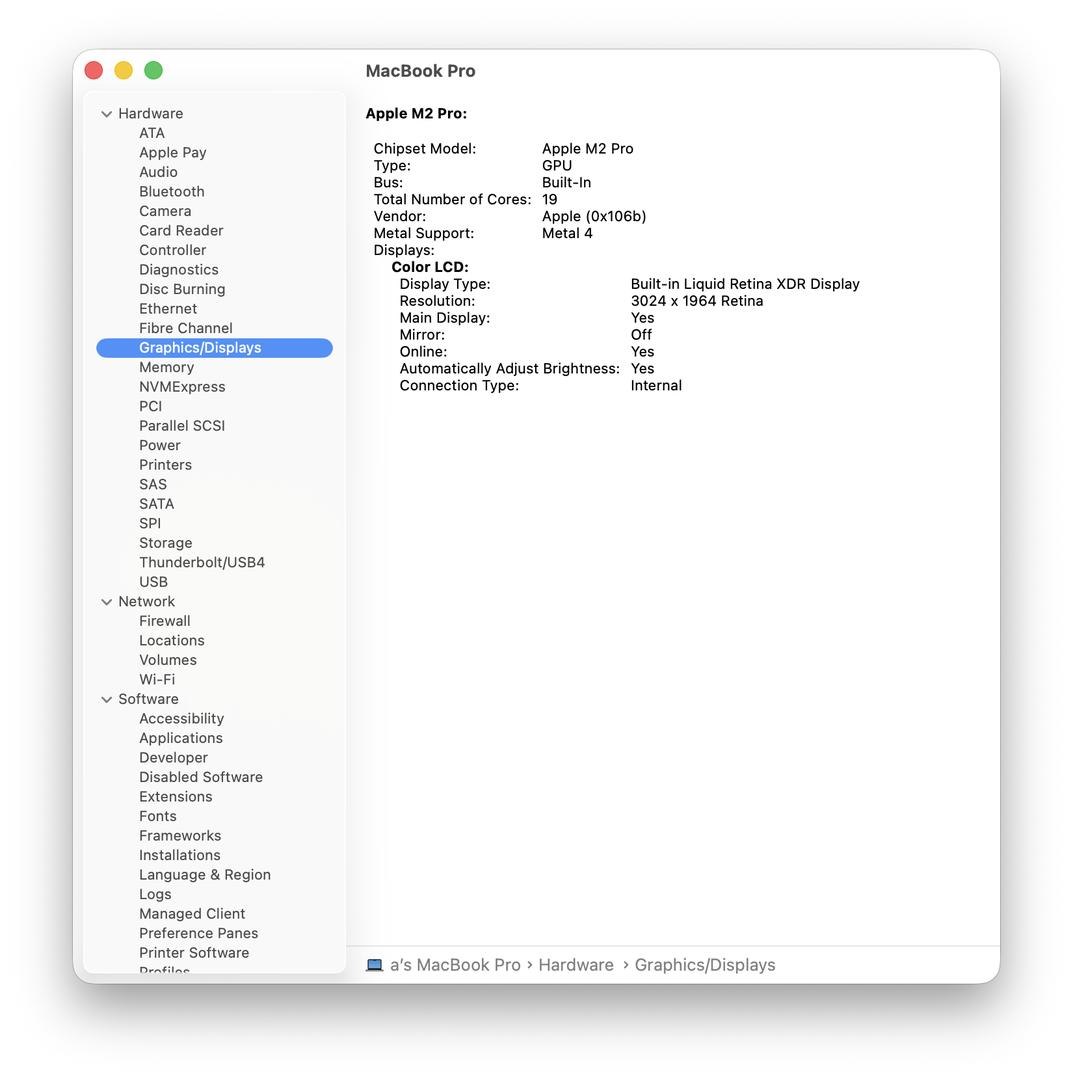Collapse the Network section chevron
This screenshot has height=1080, width=1073.
coord(106,602)
